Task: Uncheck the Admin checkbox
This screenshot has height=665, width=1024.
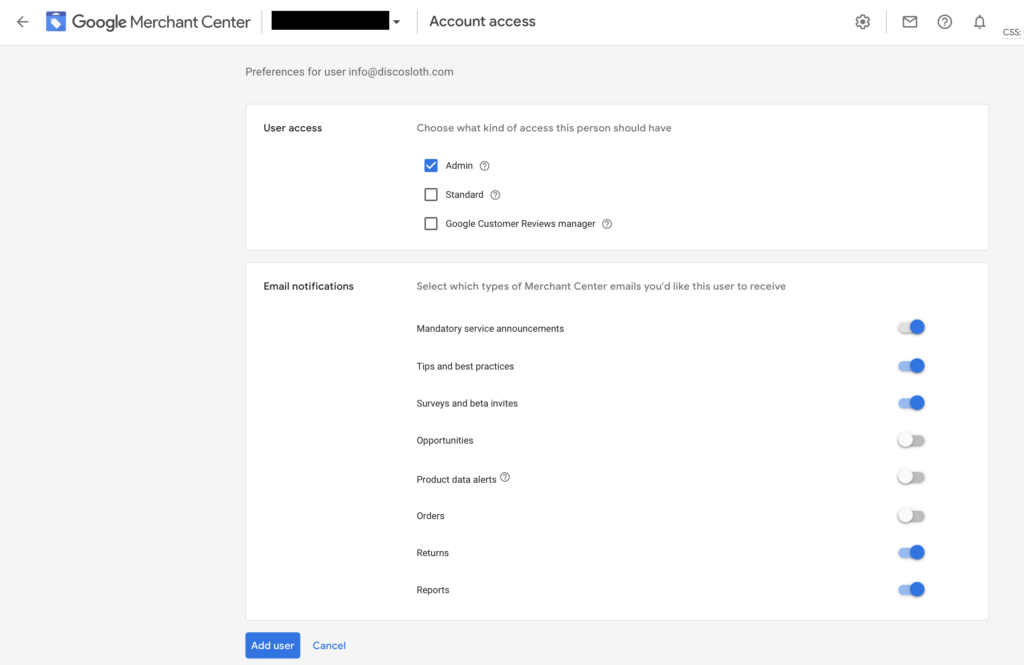Action: tap(431, 165)
